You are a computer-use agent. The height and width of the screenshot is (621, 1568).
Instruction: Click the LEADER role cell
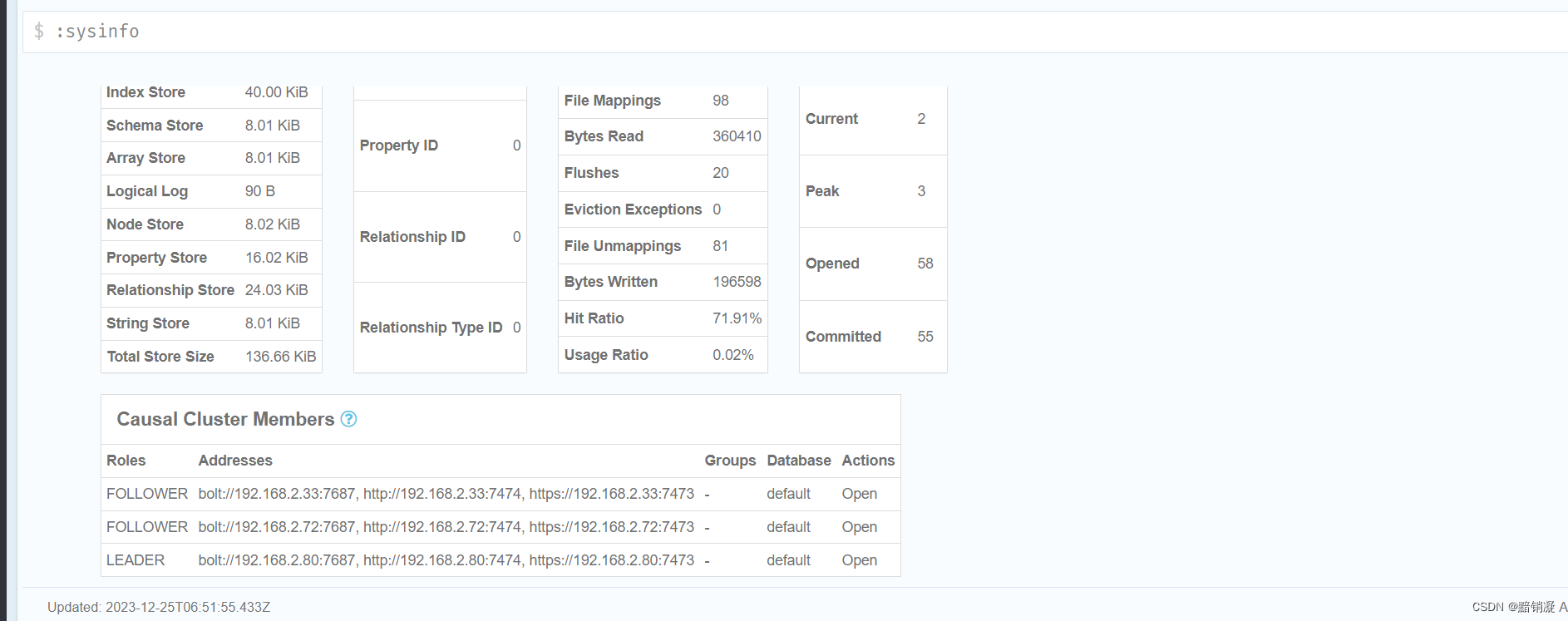tap(136, 560)
